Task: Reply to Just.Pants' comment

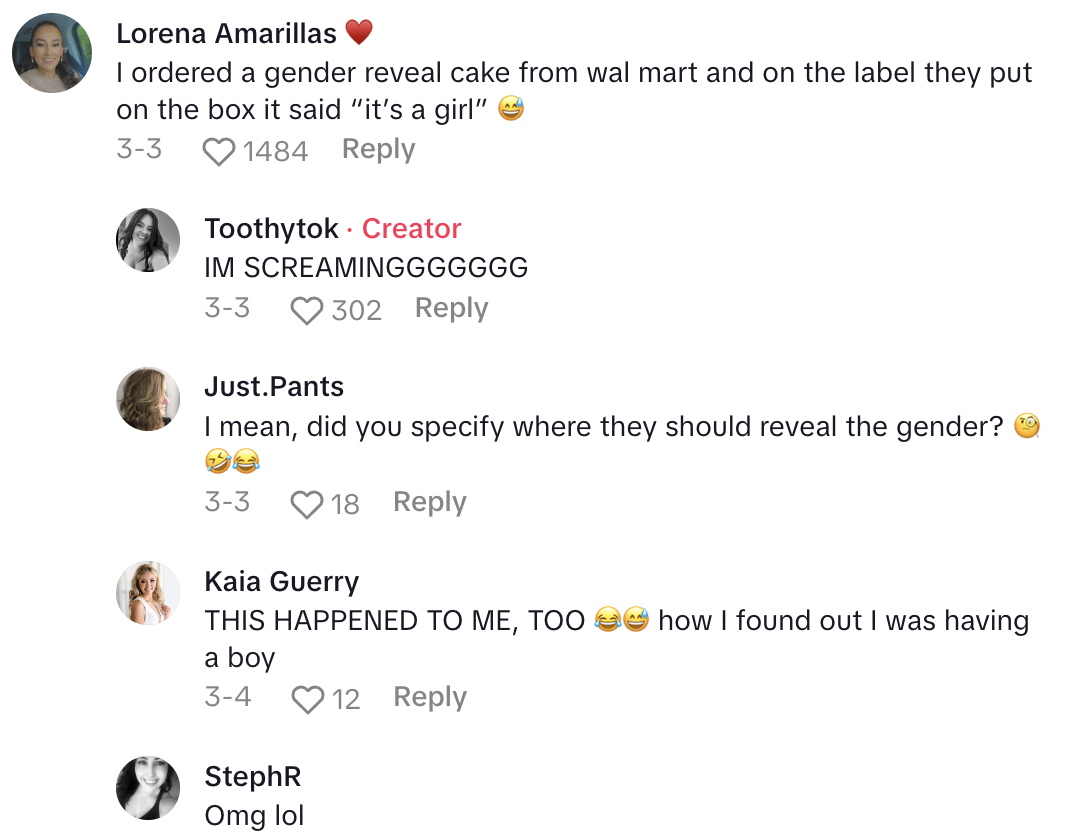Action: pyautogui.click(x=429, y=502)
